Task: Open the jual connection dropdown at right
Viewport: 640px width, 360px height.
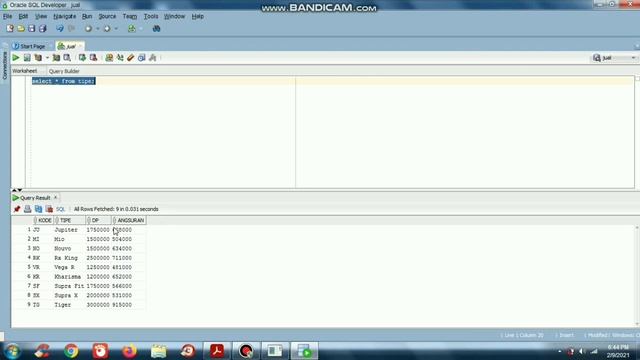Action: pyautogui.click(x=615, y=58)
